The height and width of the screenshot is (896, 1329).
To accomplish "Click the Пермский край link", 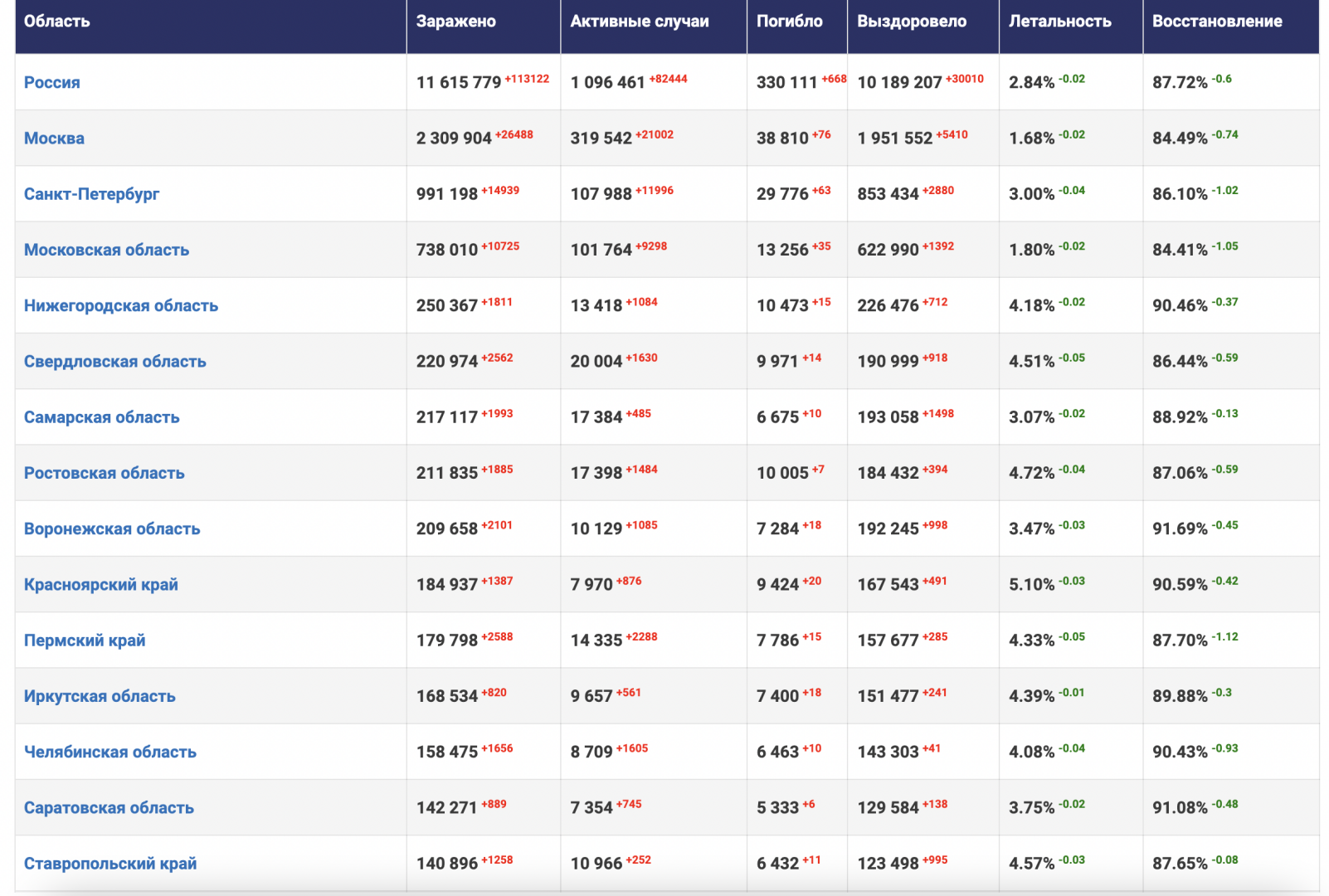I will (x=85, y=640).
